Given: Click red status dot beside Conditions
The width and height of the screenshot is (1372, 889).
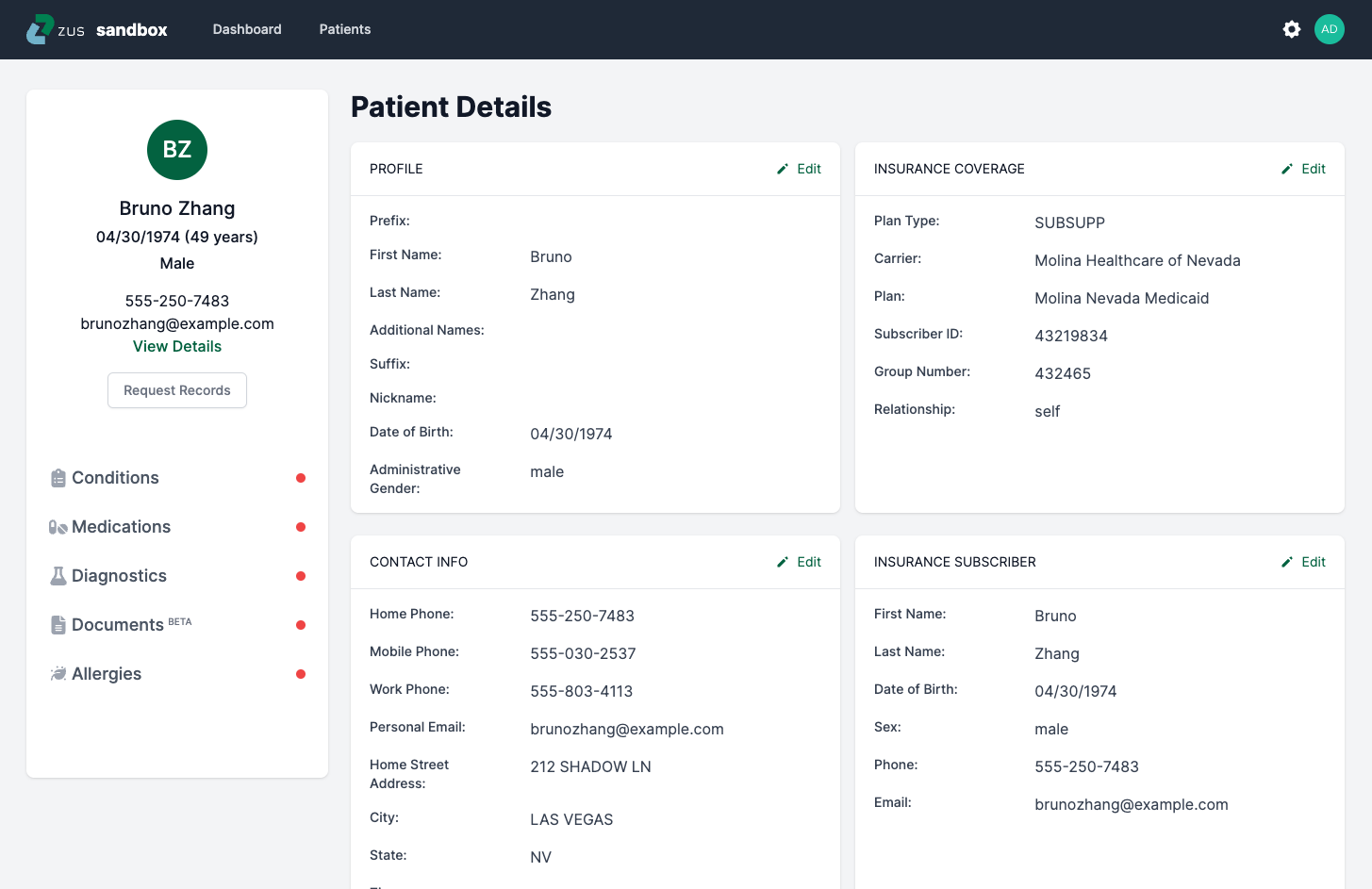Looking at the screenshot, I should 301,478.
